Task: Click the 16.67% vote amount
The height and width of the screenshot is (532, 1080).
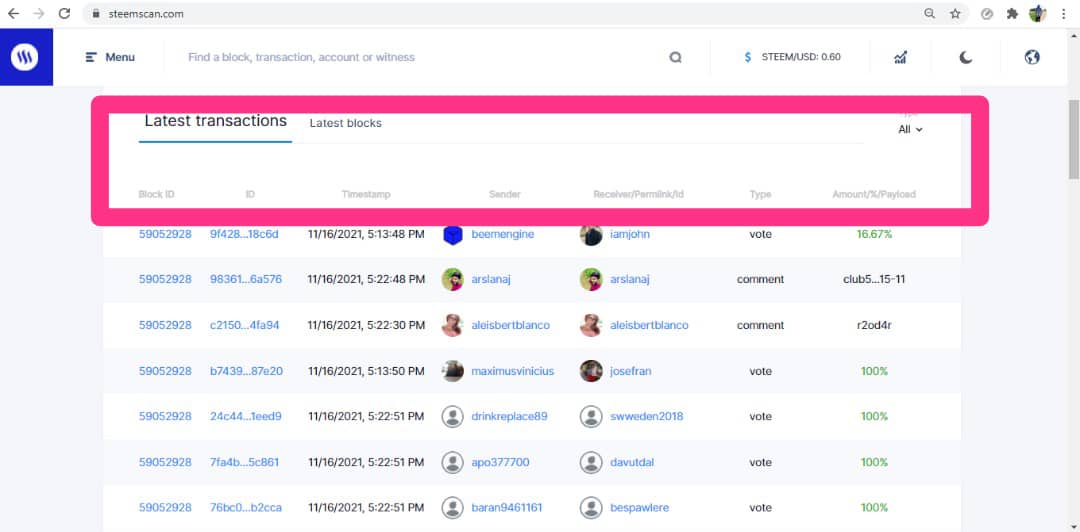Action: (x=874, y=234)
